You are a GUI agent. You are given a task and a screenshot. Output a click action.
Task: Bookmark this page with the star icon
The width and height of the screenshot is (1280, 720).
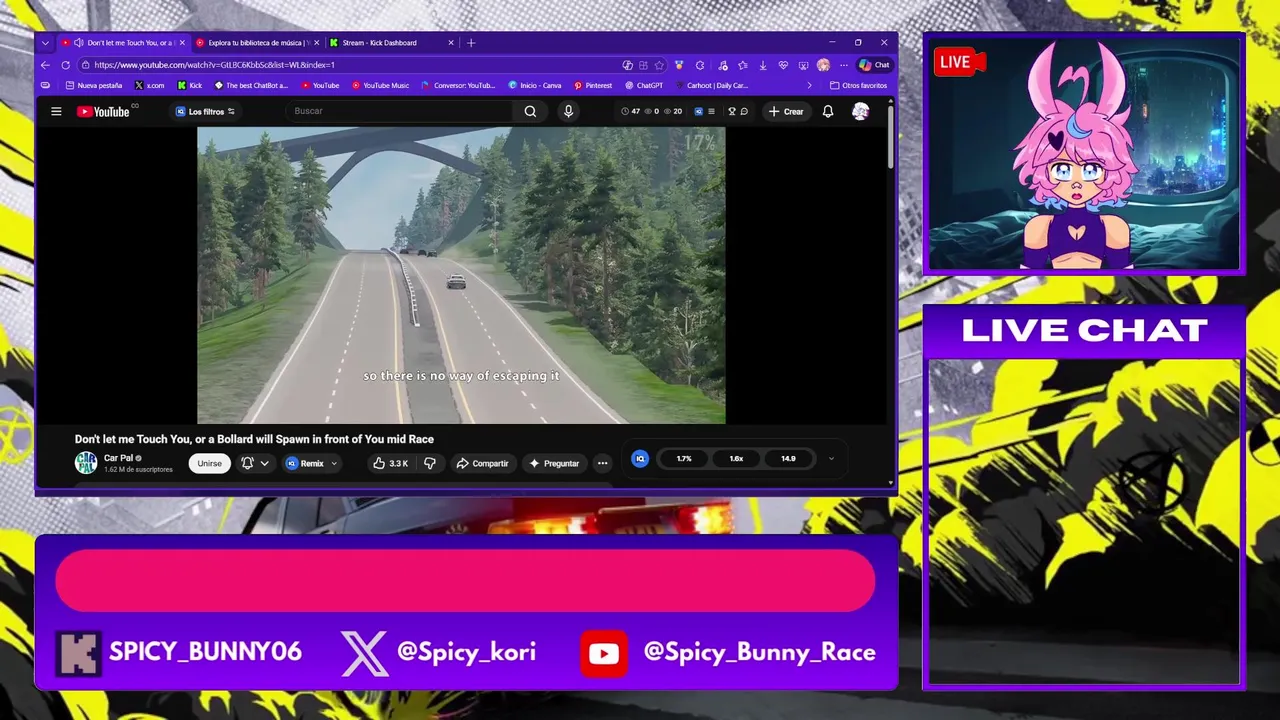[x=659, y=65]
